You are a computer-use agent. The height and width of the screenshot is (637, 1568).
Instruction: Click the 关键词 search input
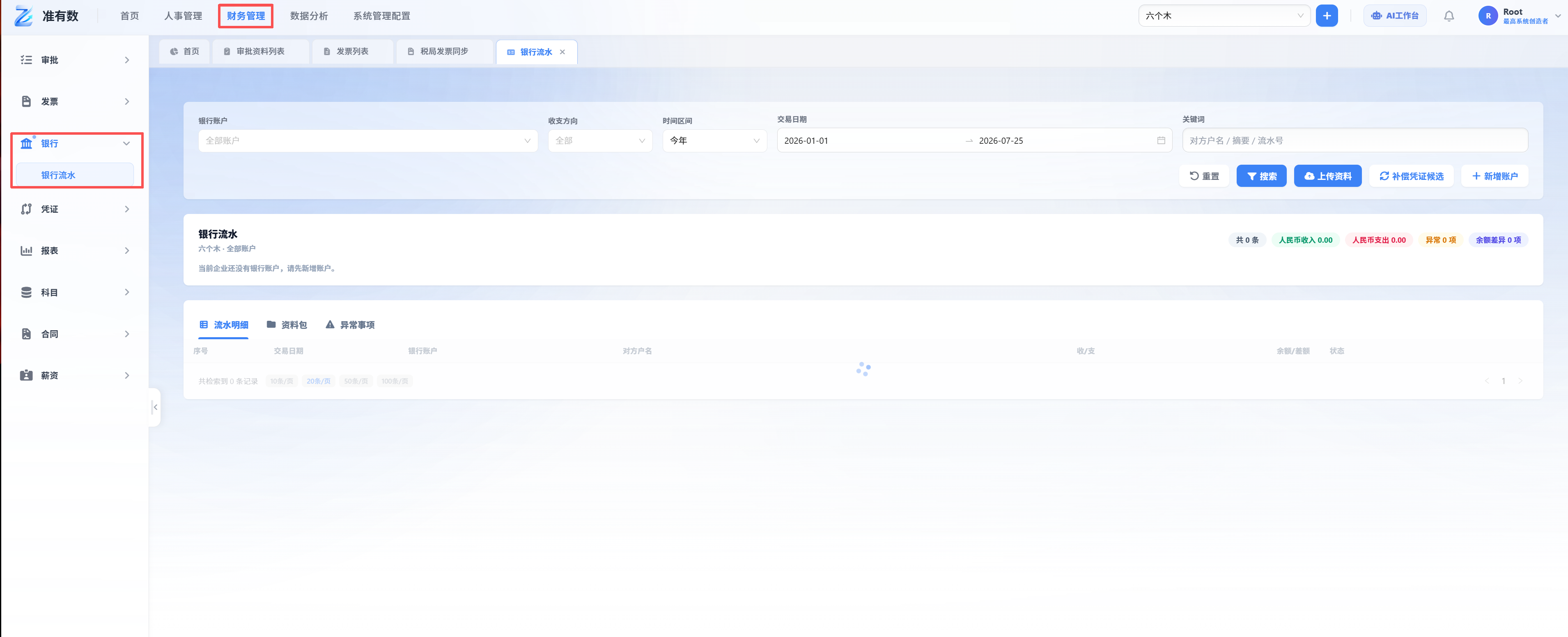pyautogui.click(x=1354, y=141)
